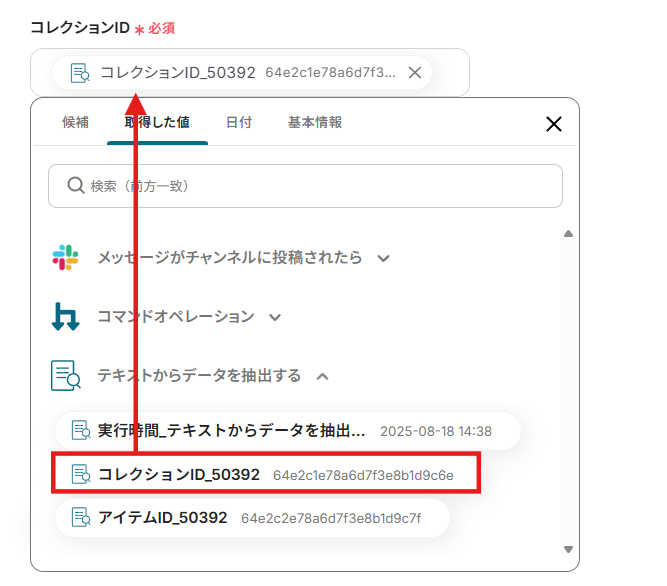Click the Slack logo icon
Screen dimensions: 667x586
click(66, 257)
